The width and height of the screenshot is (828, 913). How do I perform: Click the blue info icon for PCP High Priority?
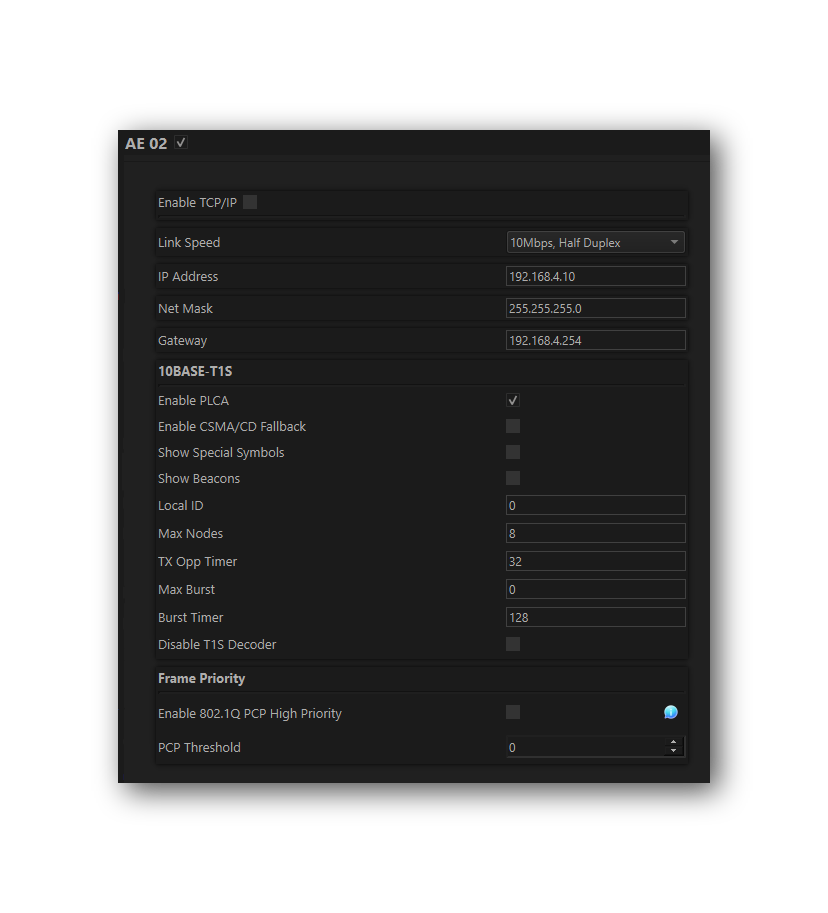click(670, 712)
